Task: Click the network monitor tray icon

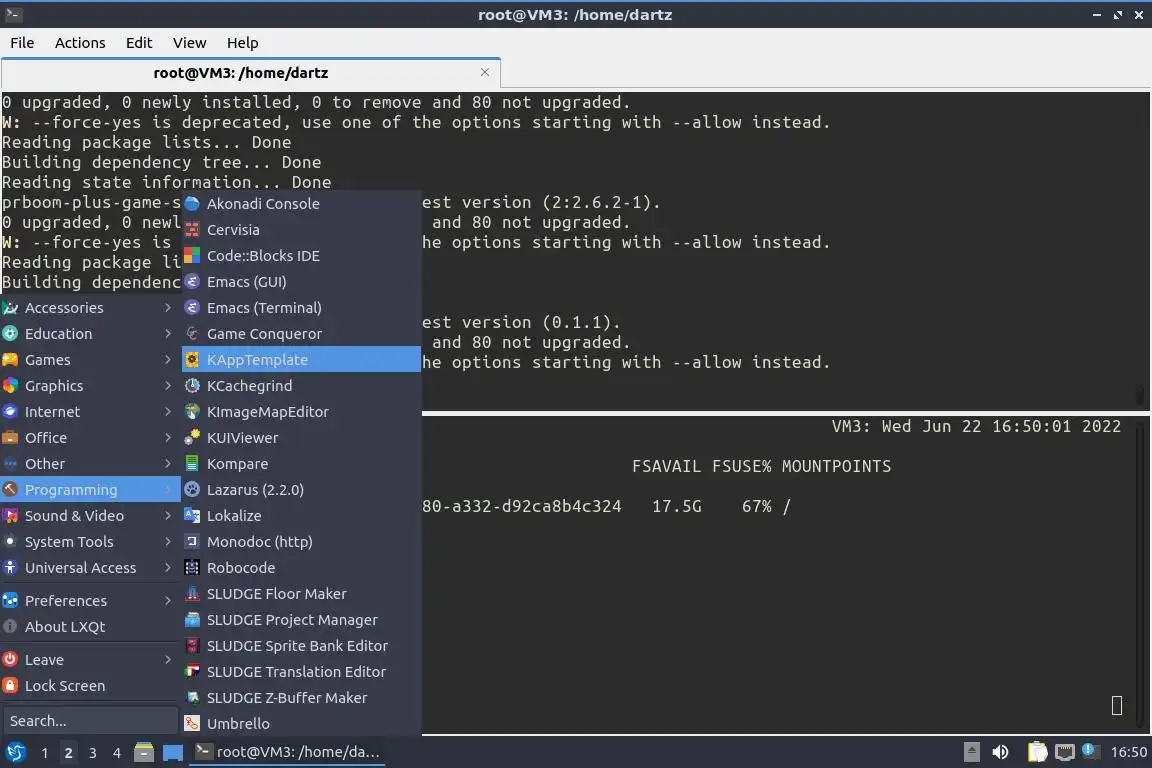Action: pos(1065,753)
